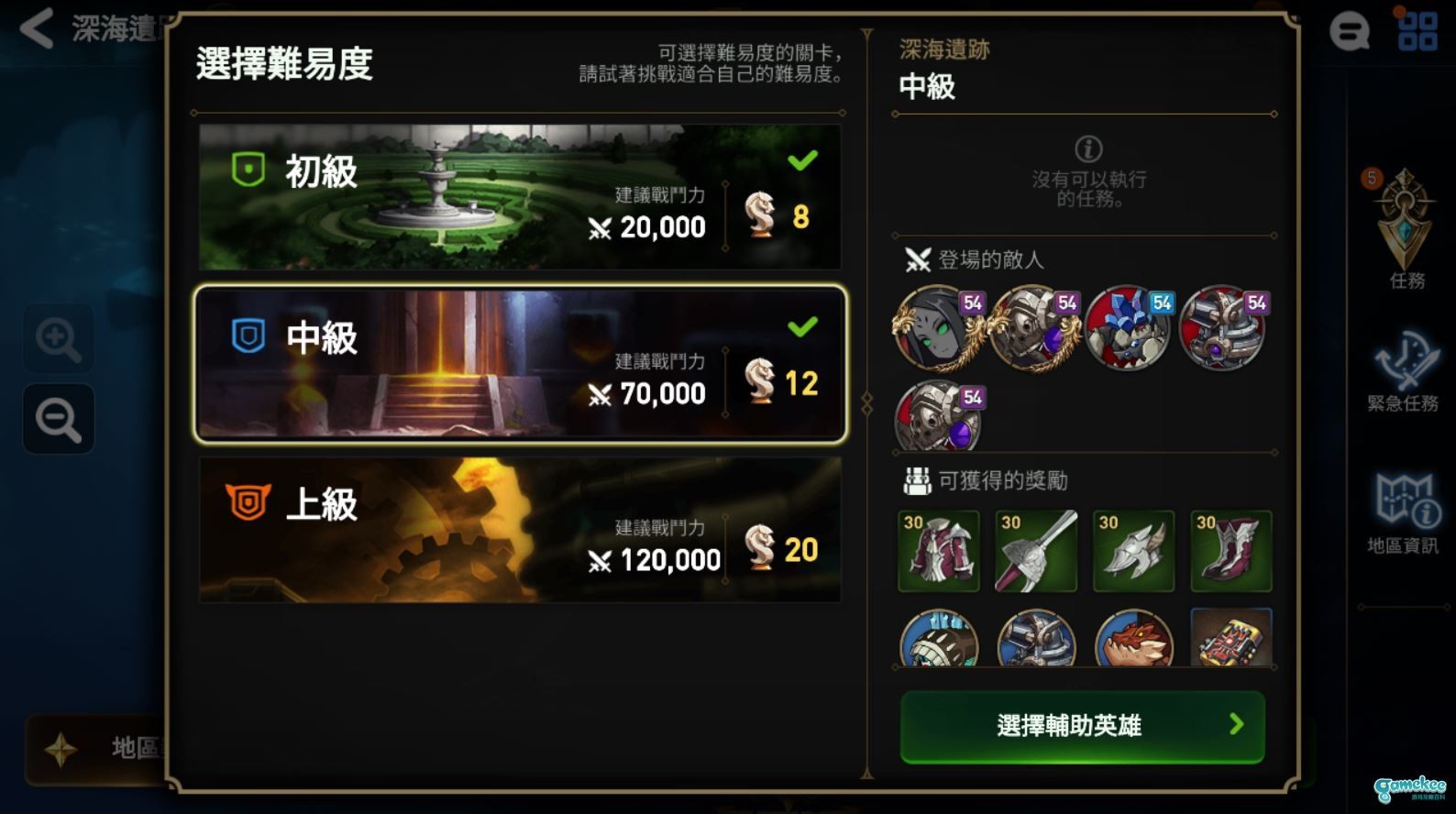Screen dimensions: 1456x814
Task: Open 地區資訊 region info icon
Action: point(1403,514)
